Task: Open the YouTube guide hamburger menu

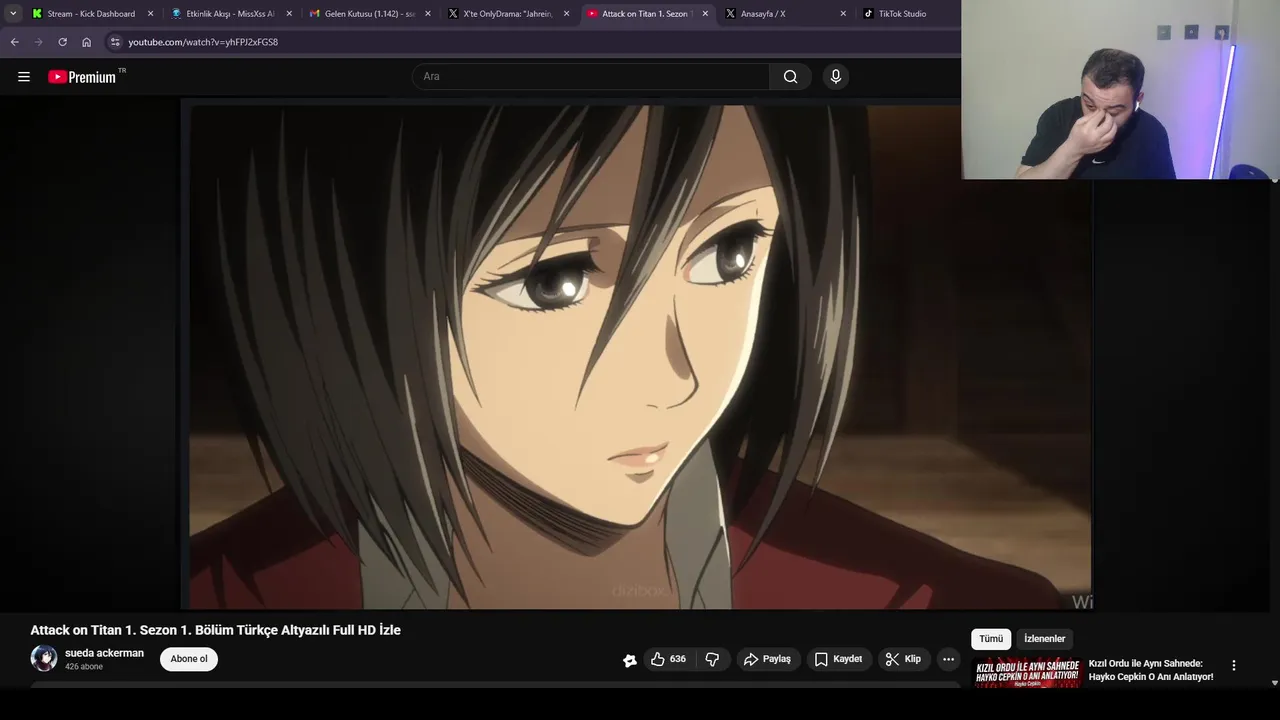Action: tap(24, 76)
